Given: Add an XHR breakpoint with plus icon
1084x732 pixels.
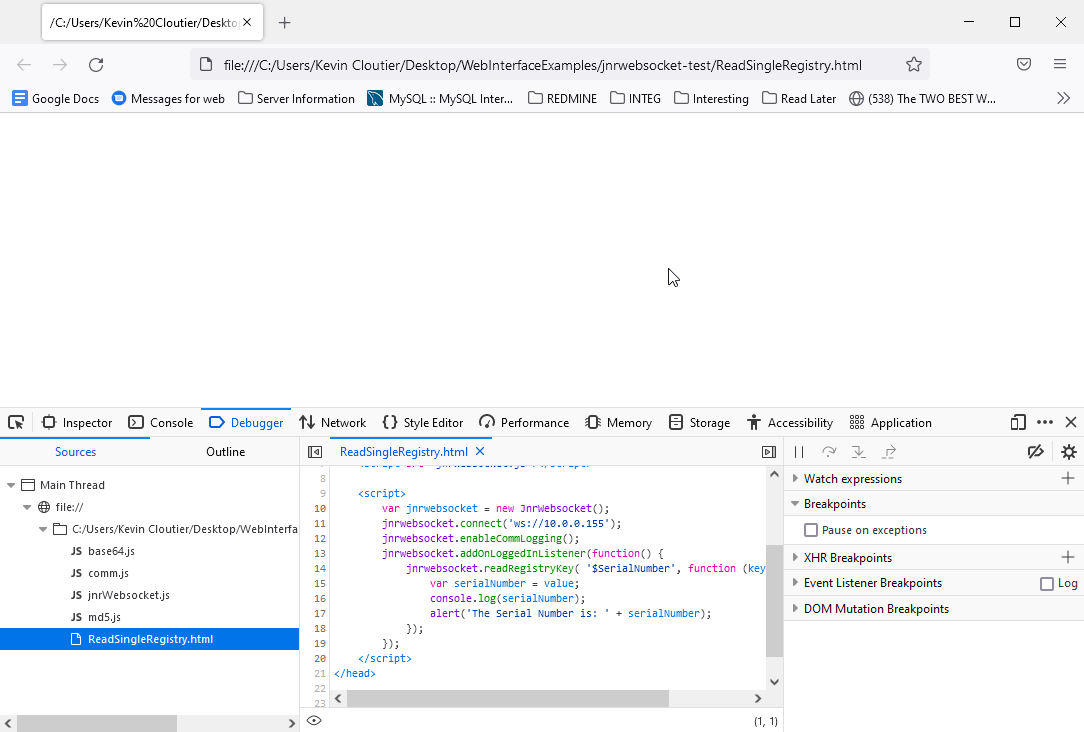Looking at the screenshot, I should click(1068, 557).
